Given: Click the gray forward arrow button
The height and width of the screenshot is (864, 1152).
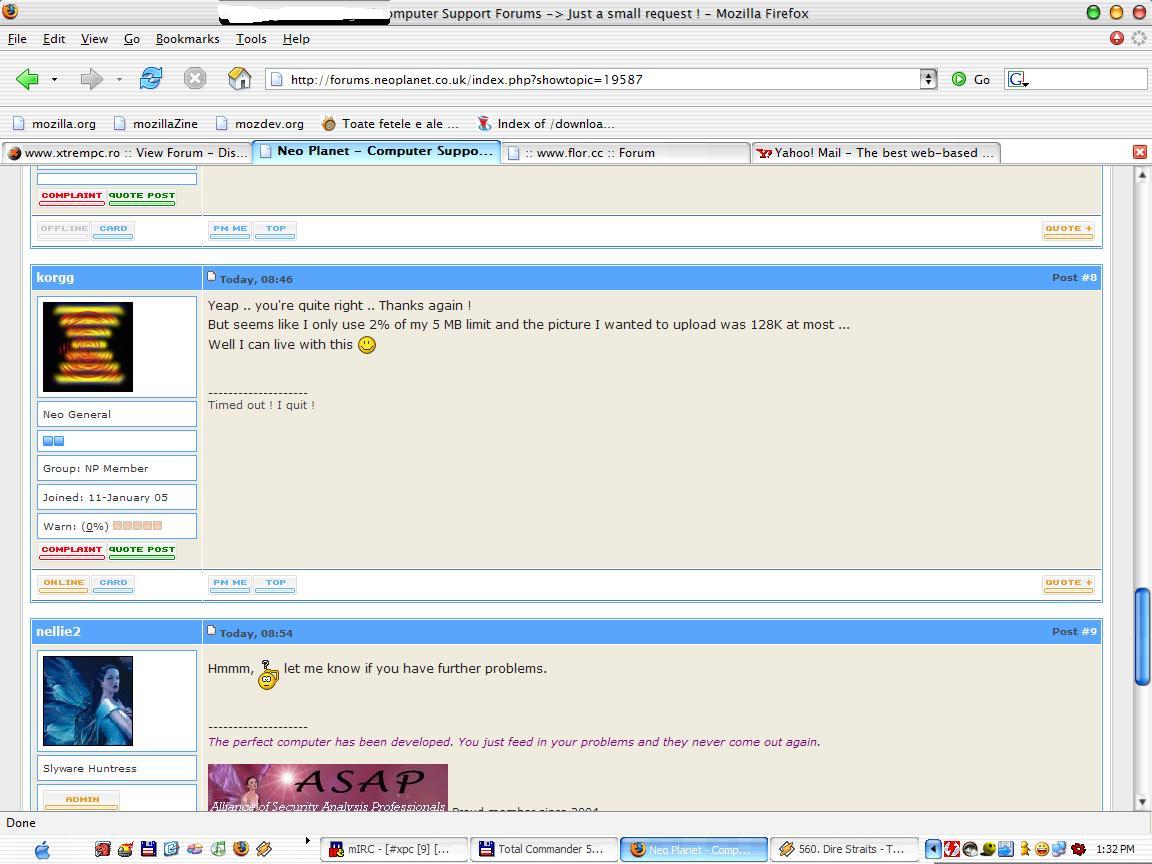Looking at the screenshot, I should [91, 79].
